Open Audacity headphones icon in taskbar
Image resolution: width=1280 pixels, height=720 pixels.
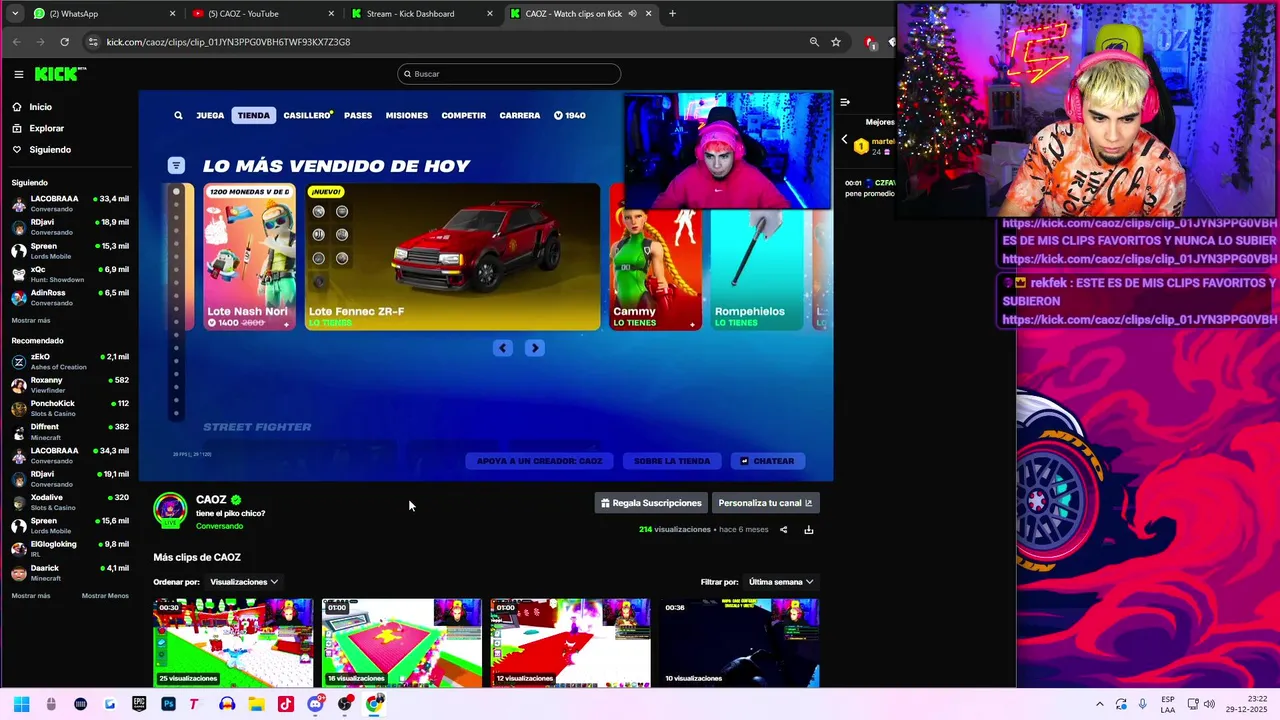227,704
